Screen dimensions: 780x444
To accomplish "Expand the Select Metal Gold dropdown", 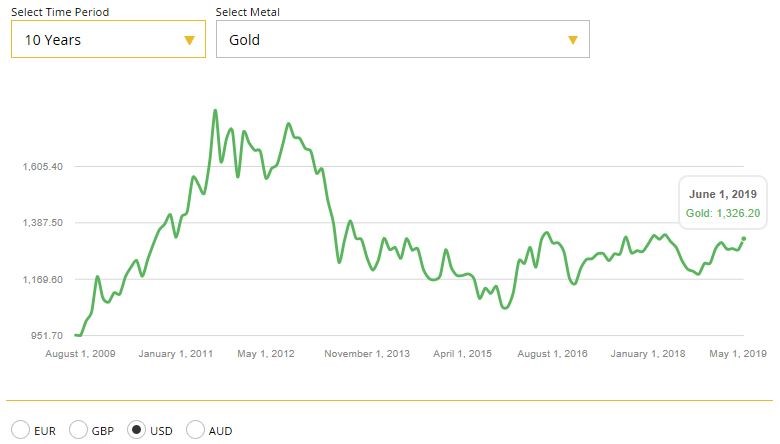I will 402,40.
